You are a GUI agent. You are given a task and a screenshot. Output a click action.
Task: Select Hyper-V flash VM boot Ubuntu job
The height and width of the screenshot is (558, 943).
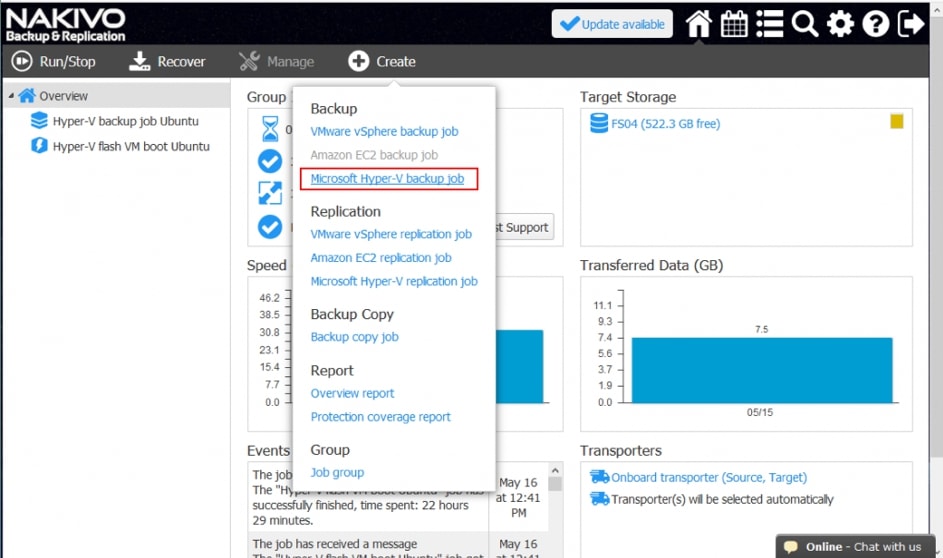coord(131,146)
